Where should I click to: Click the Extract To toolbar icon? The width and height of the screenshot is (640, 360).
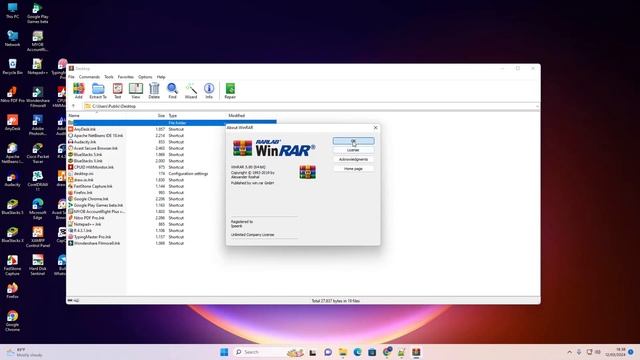pyautogui.click(x=98, y=91)
